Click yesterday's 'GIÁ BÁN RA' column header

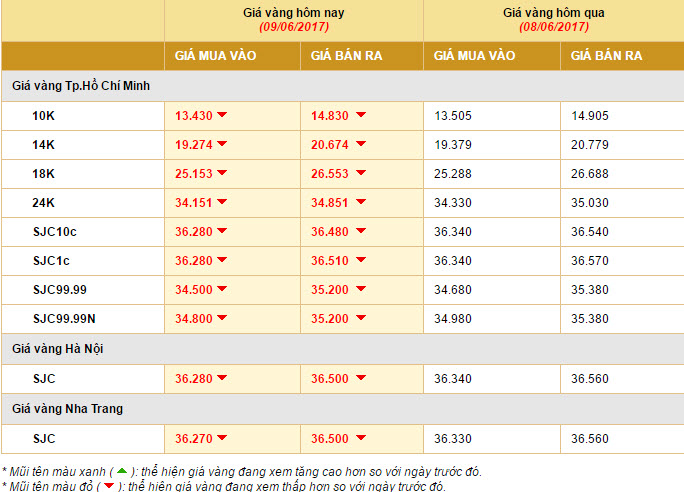pyautogui.click(x=606, y=55)
